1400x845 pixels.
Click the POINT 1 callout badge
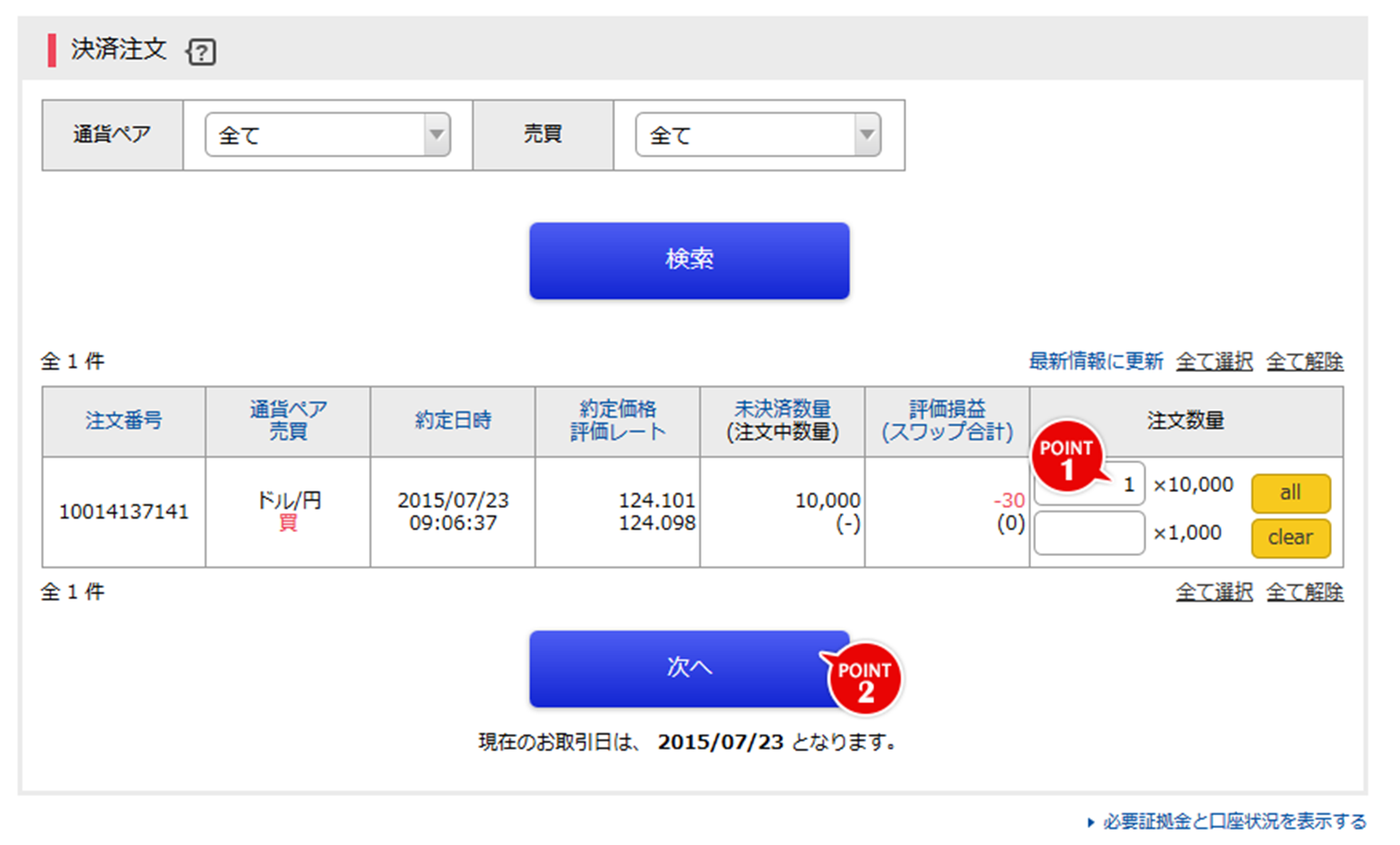[x=1067, y=459]
